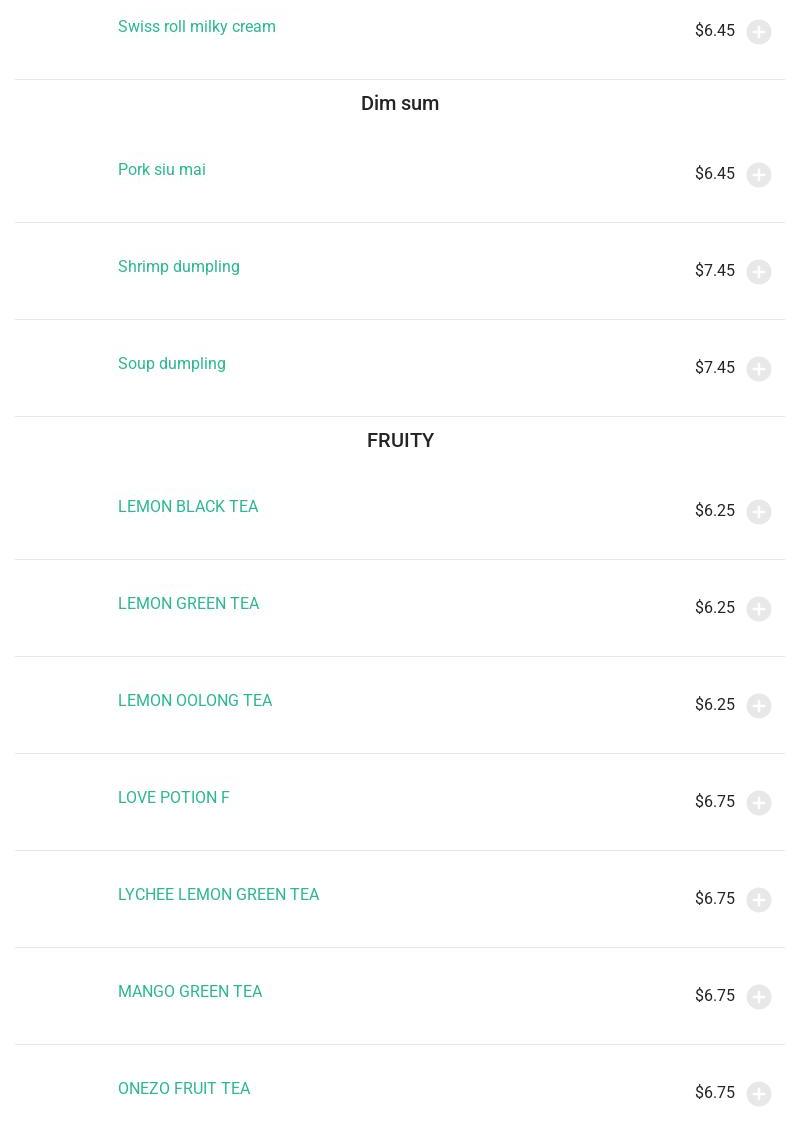Click plus icon for MANGO GREEN TEA
The height and width of the screenshot is (1122, 800).
[x=759, y=997]
